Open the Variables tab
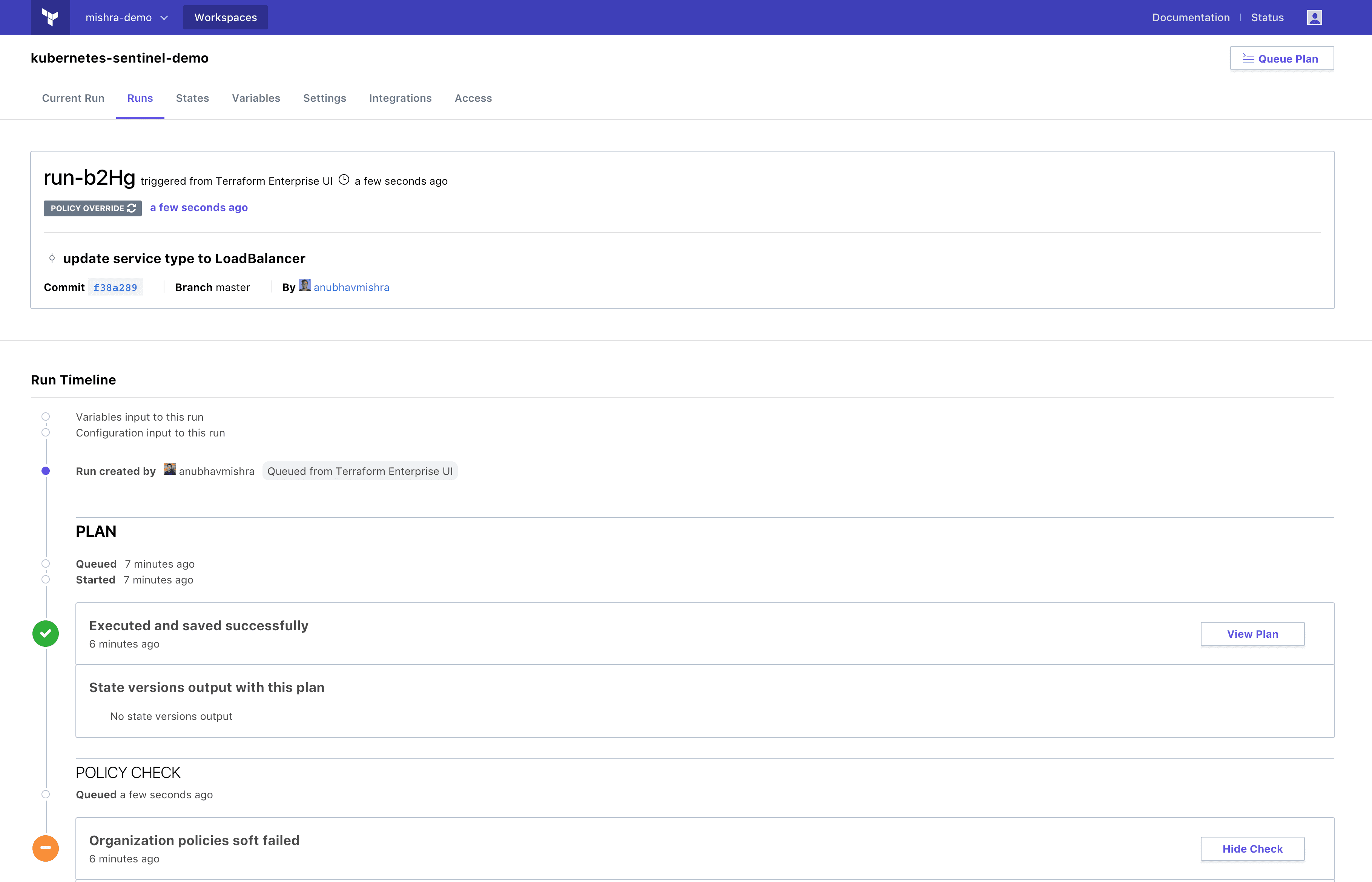Screen dimensions: 1372x882 tap(255, 98)
